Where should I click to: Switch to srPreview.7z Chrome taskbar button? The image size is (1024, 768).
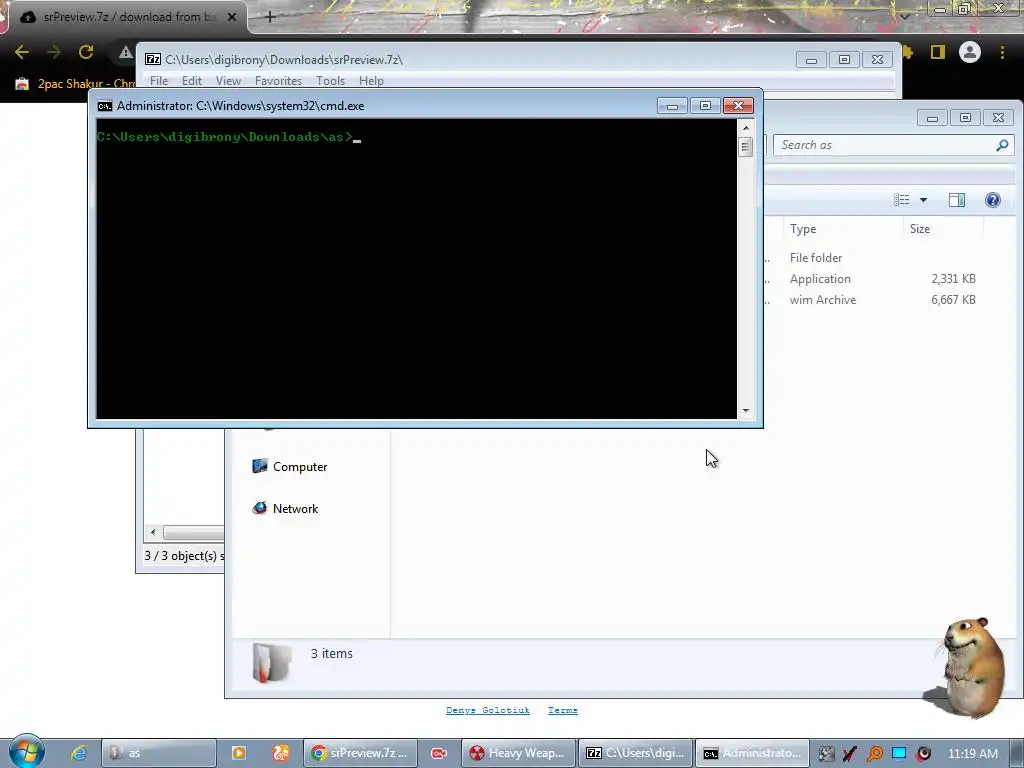[x=359, y=753]
